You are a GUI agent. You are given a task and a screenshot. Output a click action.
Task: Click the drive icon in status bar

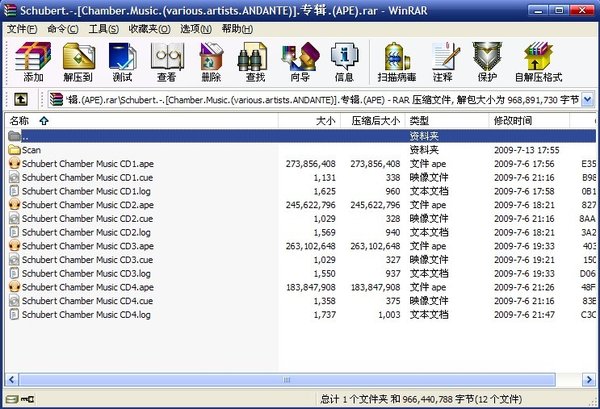(x=12, y=399)
